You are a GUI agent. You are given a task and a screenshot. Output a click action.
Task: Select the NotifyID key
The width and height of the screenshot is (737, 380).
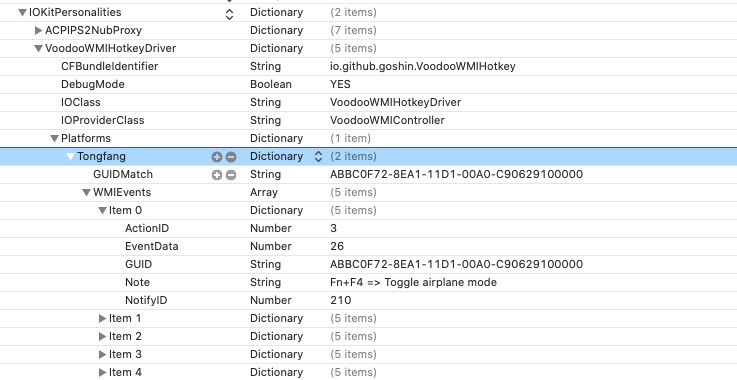[x=146, y=301]
